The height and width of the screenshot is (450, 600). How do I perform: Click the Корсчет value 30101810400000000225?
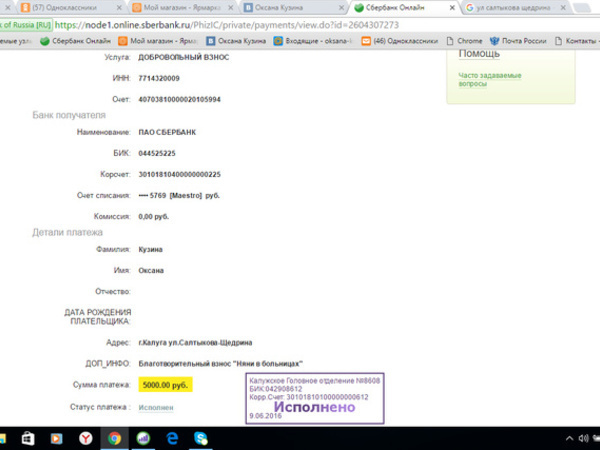tap(179, 174)
